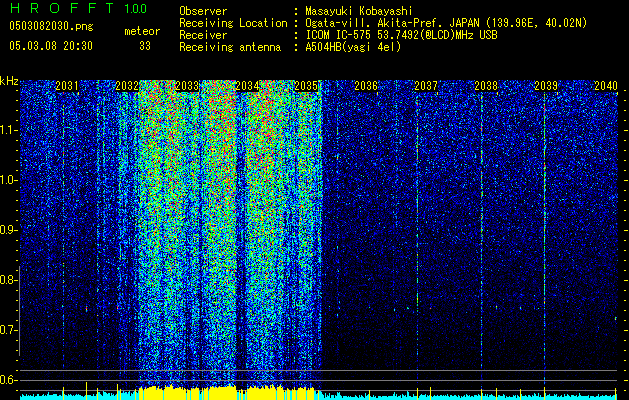Click time marker 2032

coord(127,86)
